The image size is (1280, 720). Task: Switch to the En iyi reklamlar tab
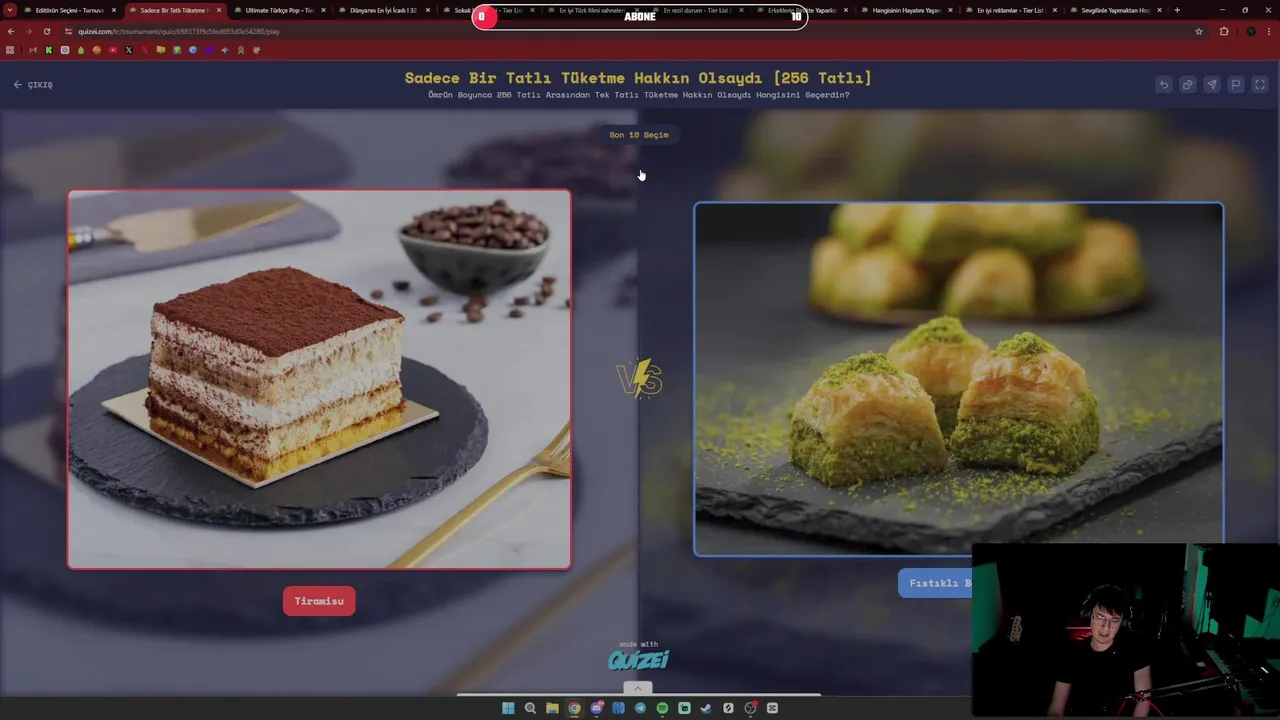[1010, 10]
